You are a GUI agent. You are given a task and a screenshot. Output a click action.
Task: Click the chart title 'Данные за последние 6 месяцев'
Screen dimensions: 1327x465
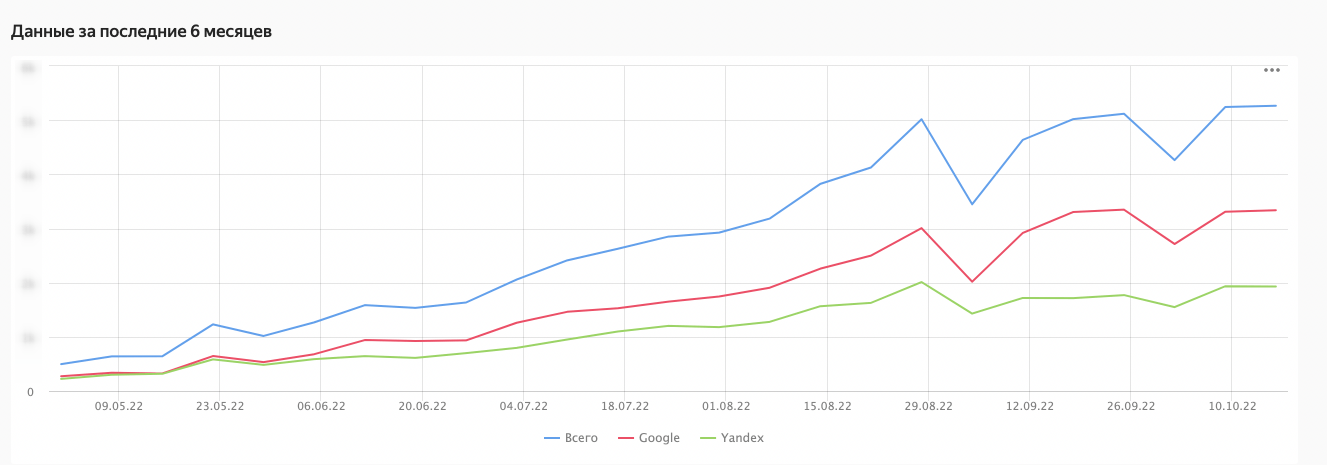141,32
